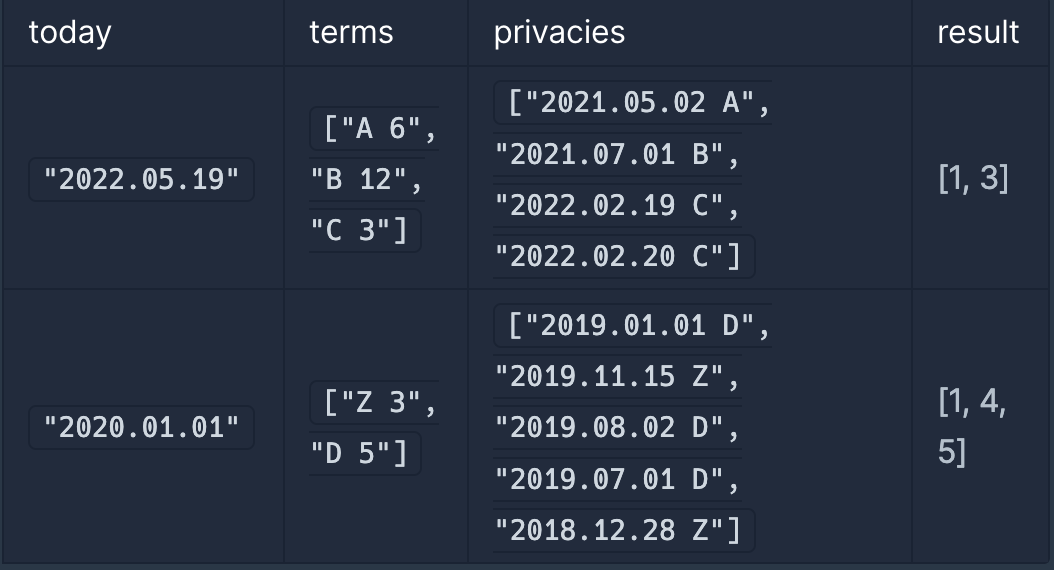Select the "2022.05.19" today value
The height and width of the screenshot is (570, 1054).
[141, 179]
